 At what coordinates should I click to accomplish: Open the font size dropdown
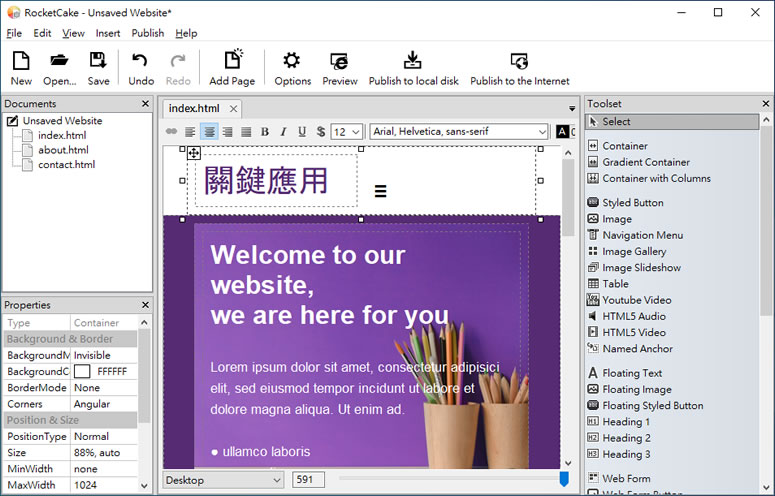click(x=346, y=132)
